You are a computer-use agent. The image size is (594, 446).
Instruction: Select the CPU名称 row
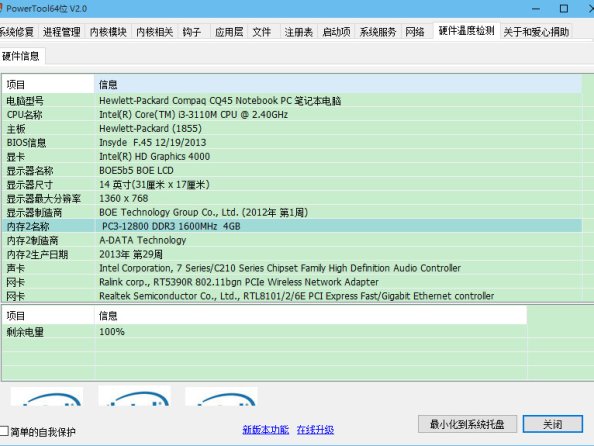(x=292, y=114)
